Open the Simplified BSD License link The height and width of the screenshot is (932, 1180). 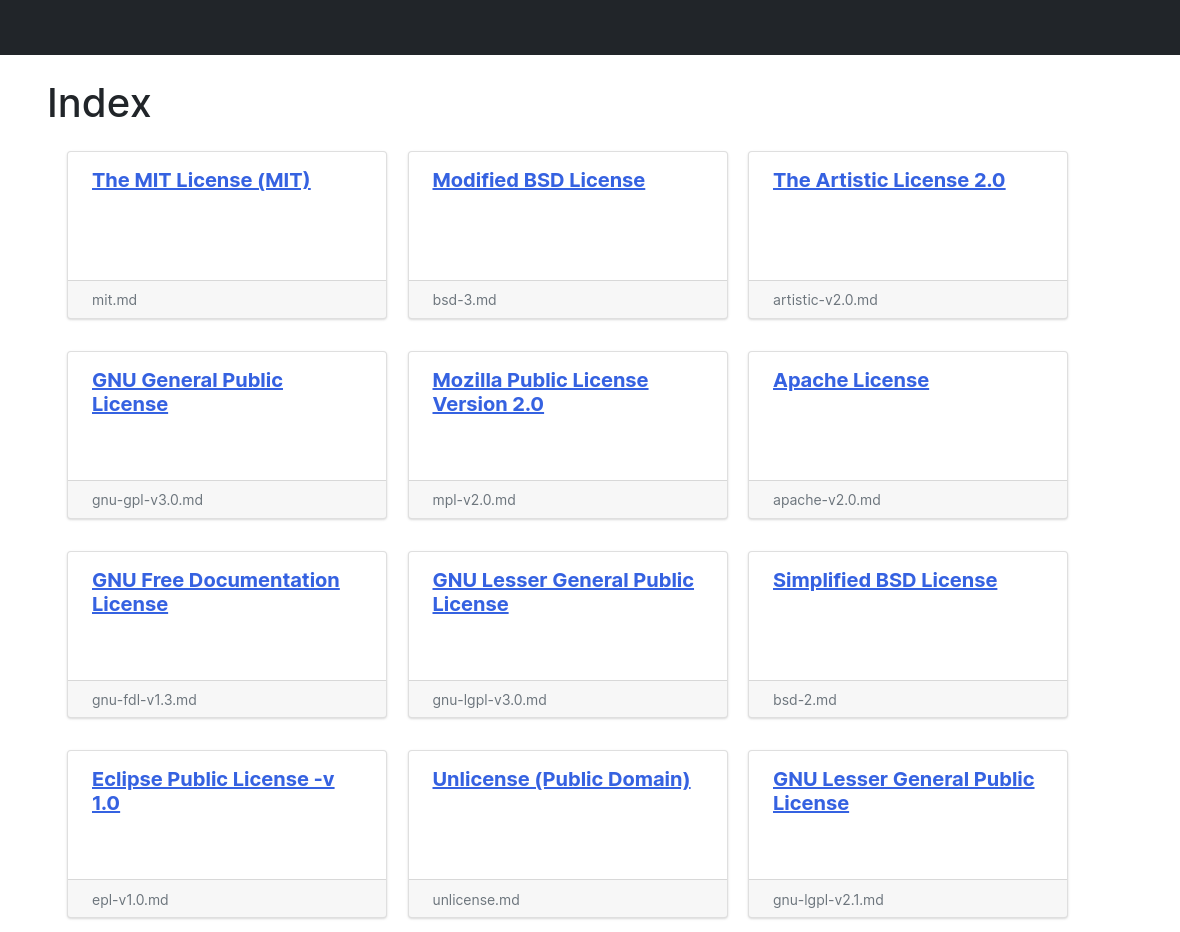885,580
